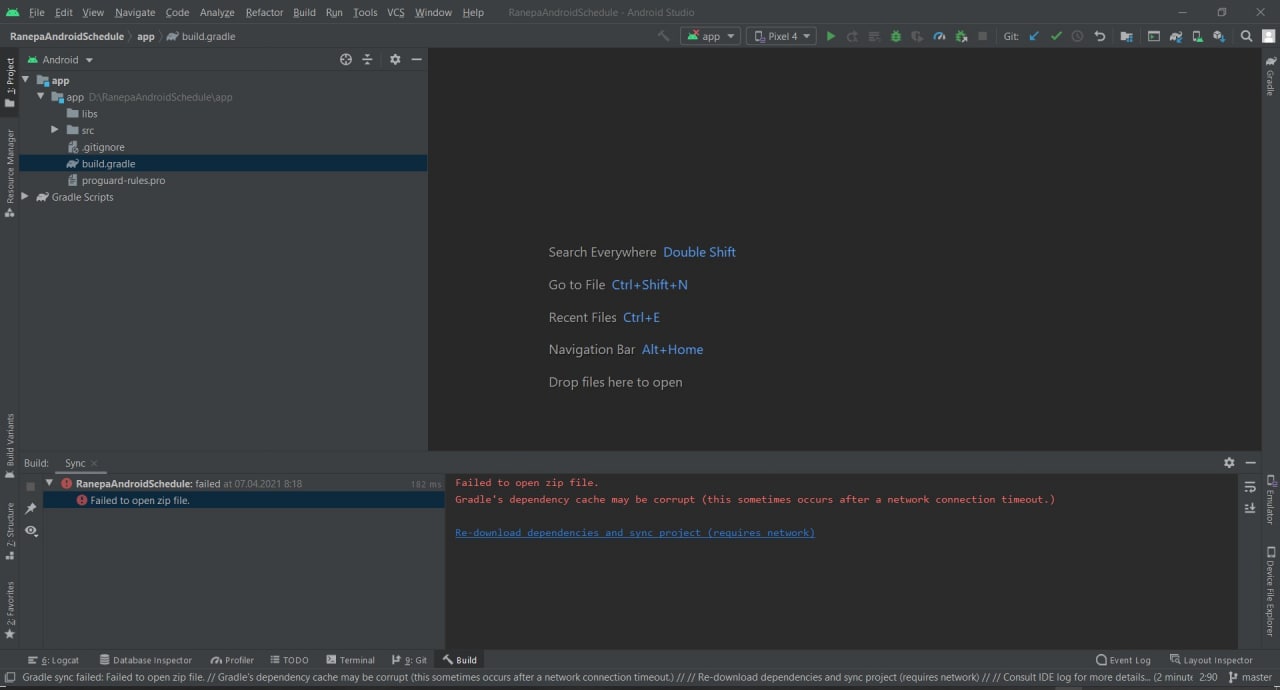Click the green Debug bug icon
The width and height of the screenshot is (1280, 690).
[x=896, y=36]
